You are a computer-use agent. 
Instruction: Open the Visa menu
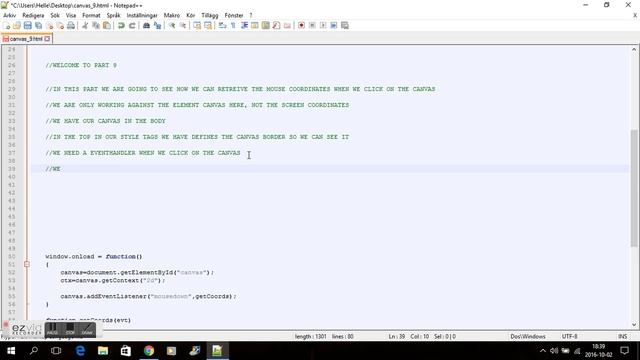click(x=71, y=15)
